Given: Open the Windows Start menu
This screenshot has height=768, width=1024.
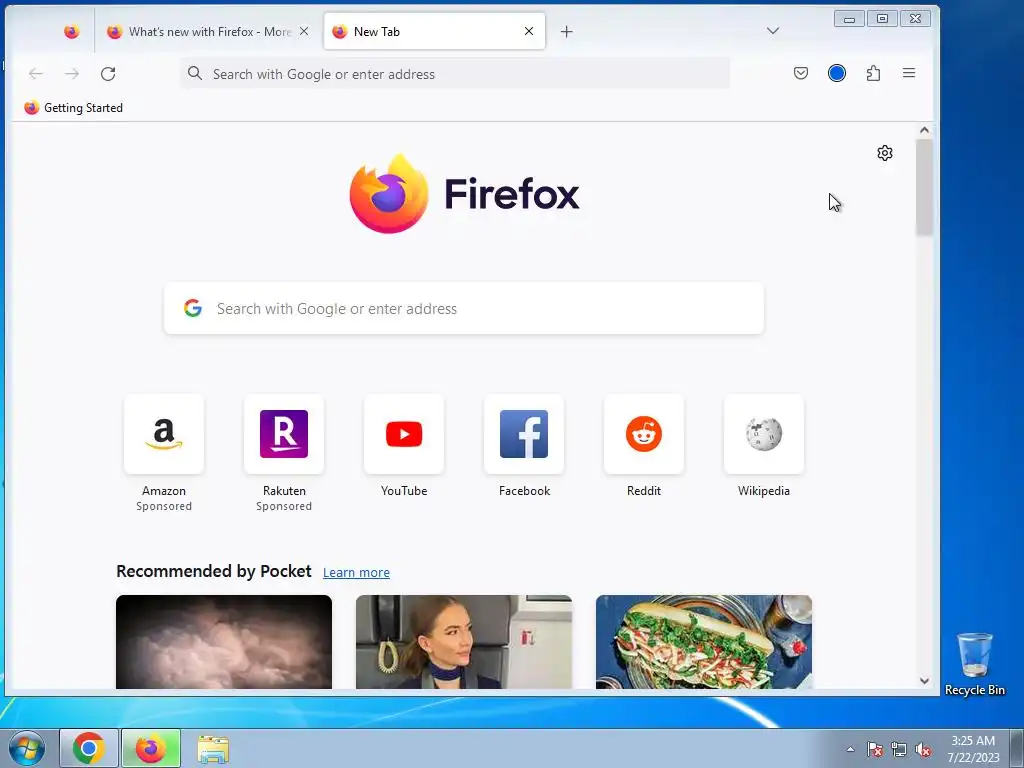Looking at the screenshot, I should click(x=27, y=748).
